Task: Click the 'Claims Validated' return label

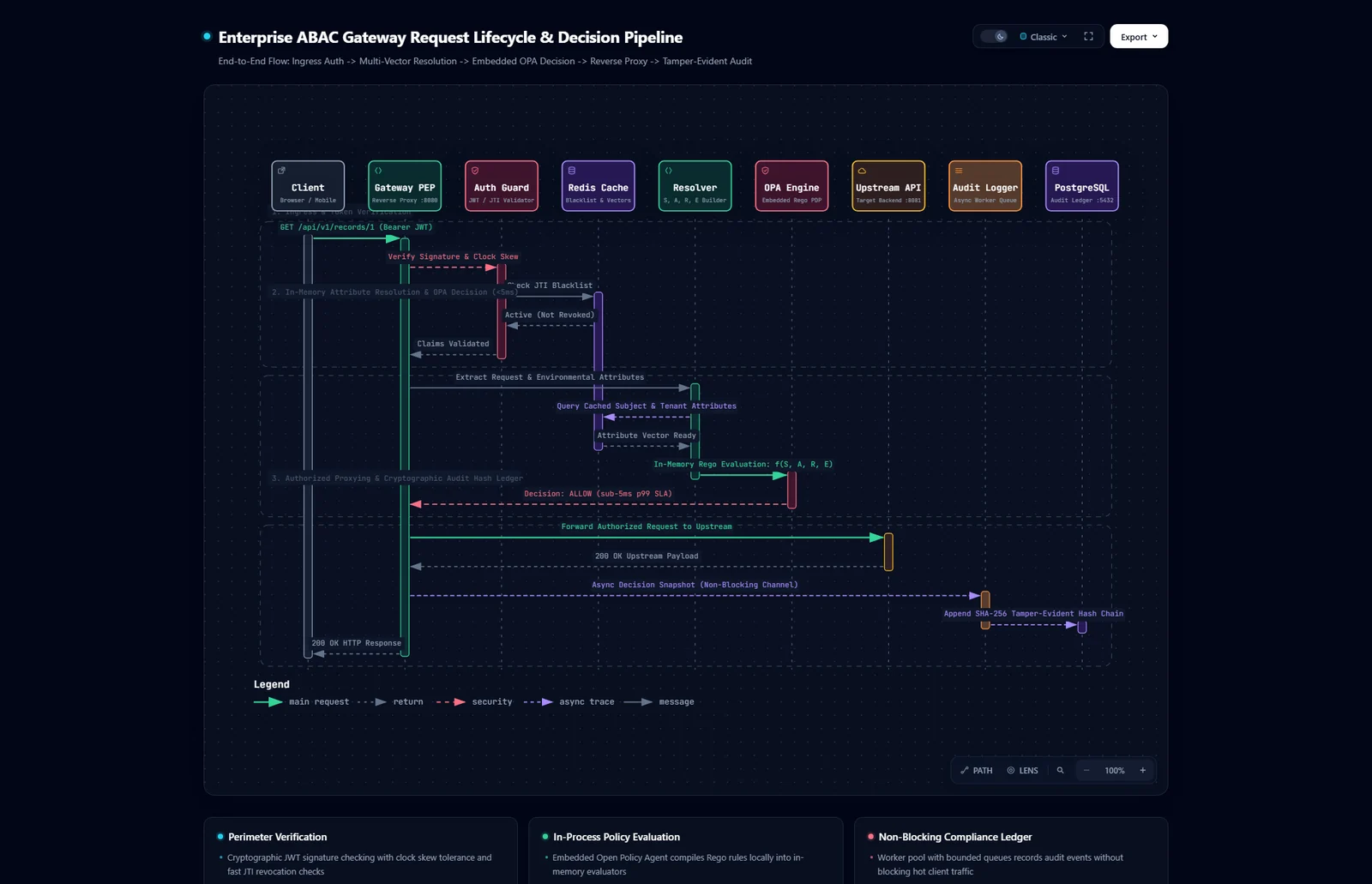Action: click(453, 344)
